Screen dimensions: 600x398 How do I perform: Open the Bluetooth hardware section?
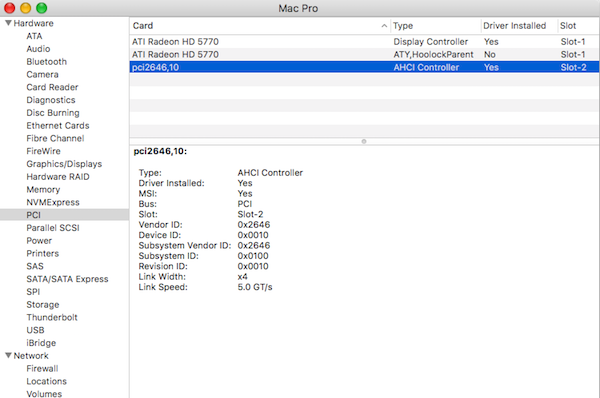pyautogui.click(x=47, y=62)
